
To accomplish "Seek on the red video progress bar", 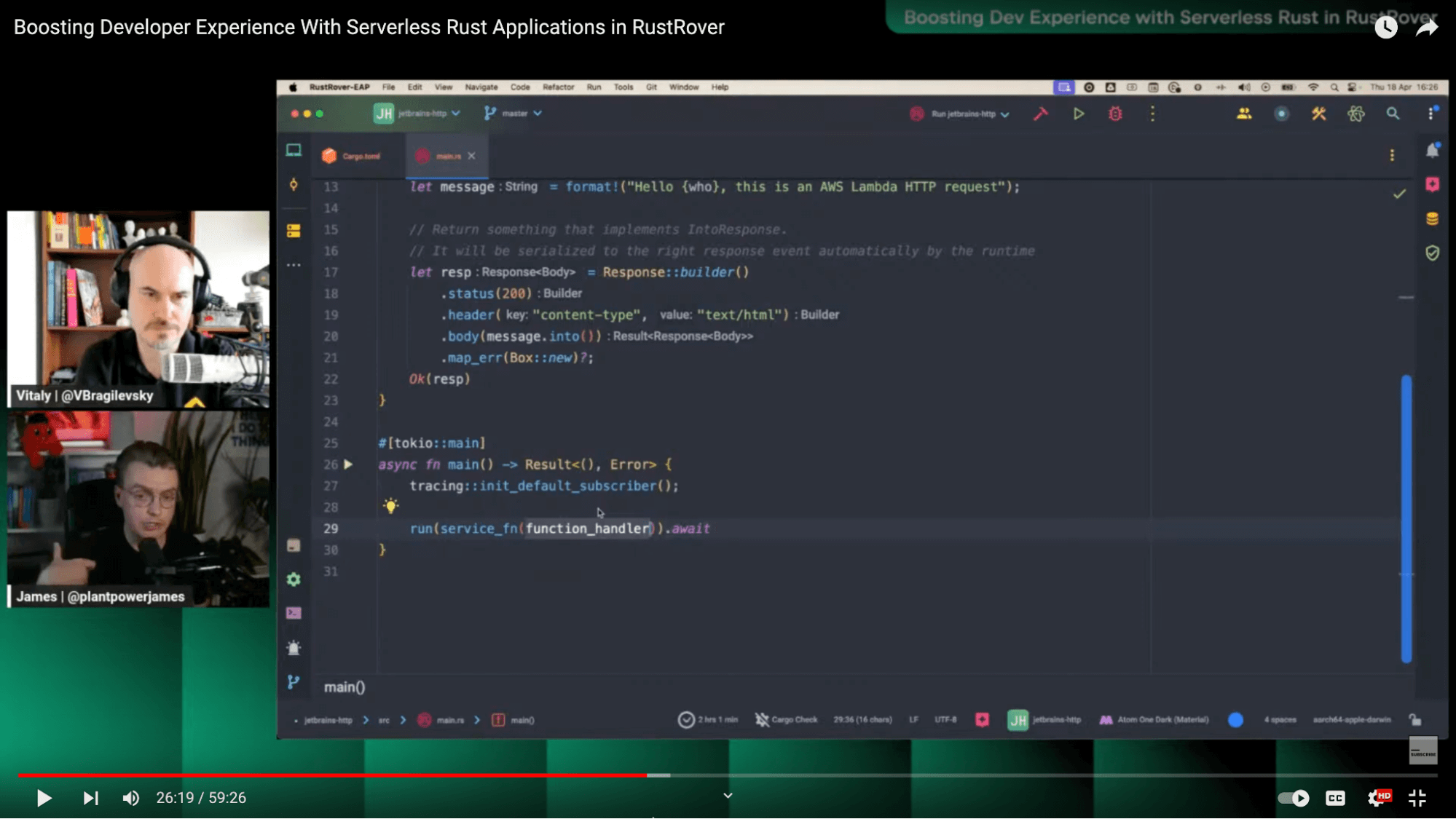I will tap(332, 775).
